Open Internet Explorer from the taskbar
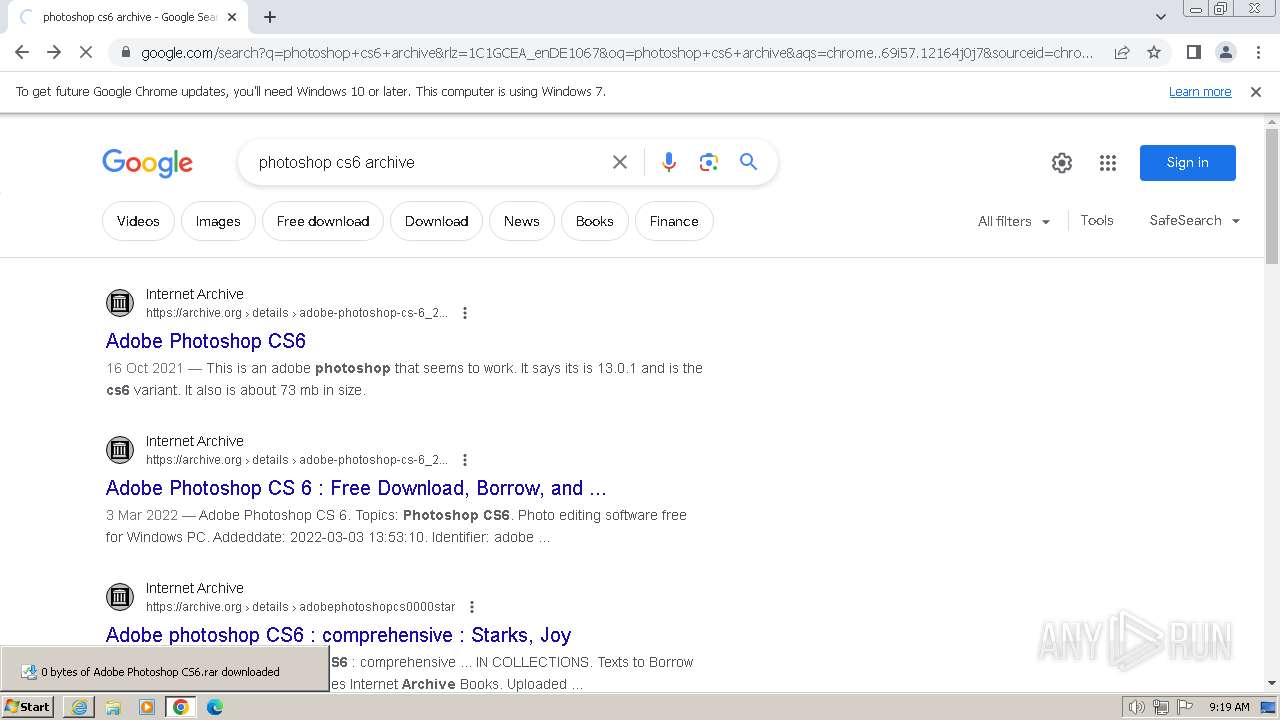1280x720 pixels. [79, 707]
